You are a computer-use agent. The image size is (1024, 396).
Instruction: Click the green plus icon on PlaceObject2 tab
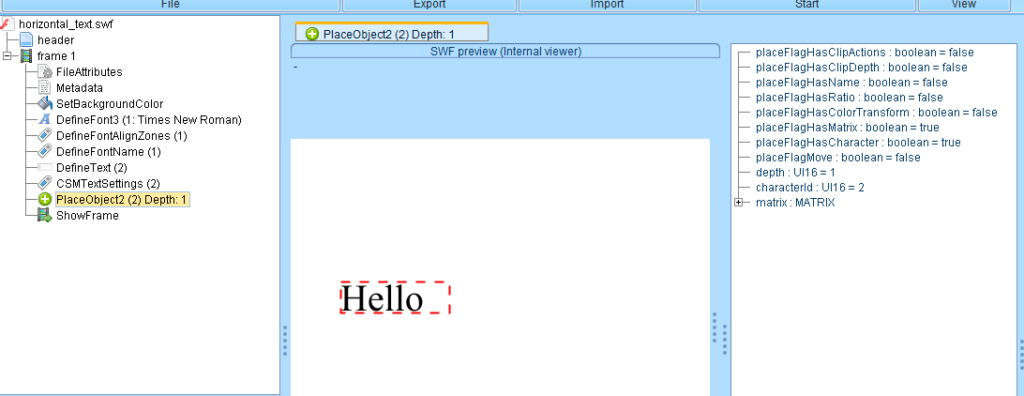312,34
